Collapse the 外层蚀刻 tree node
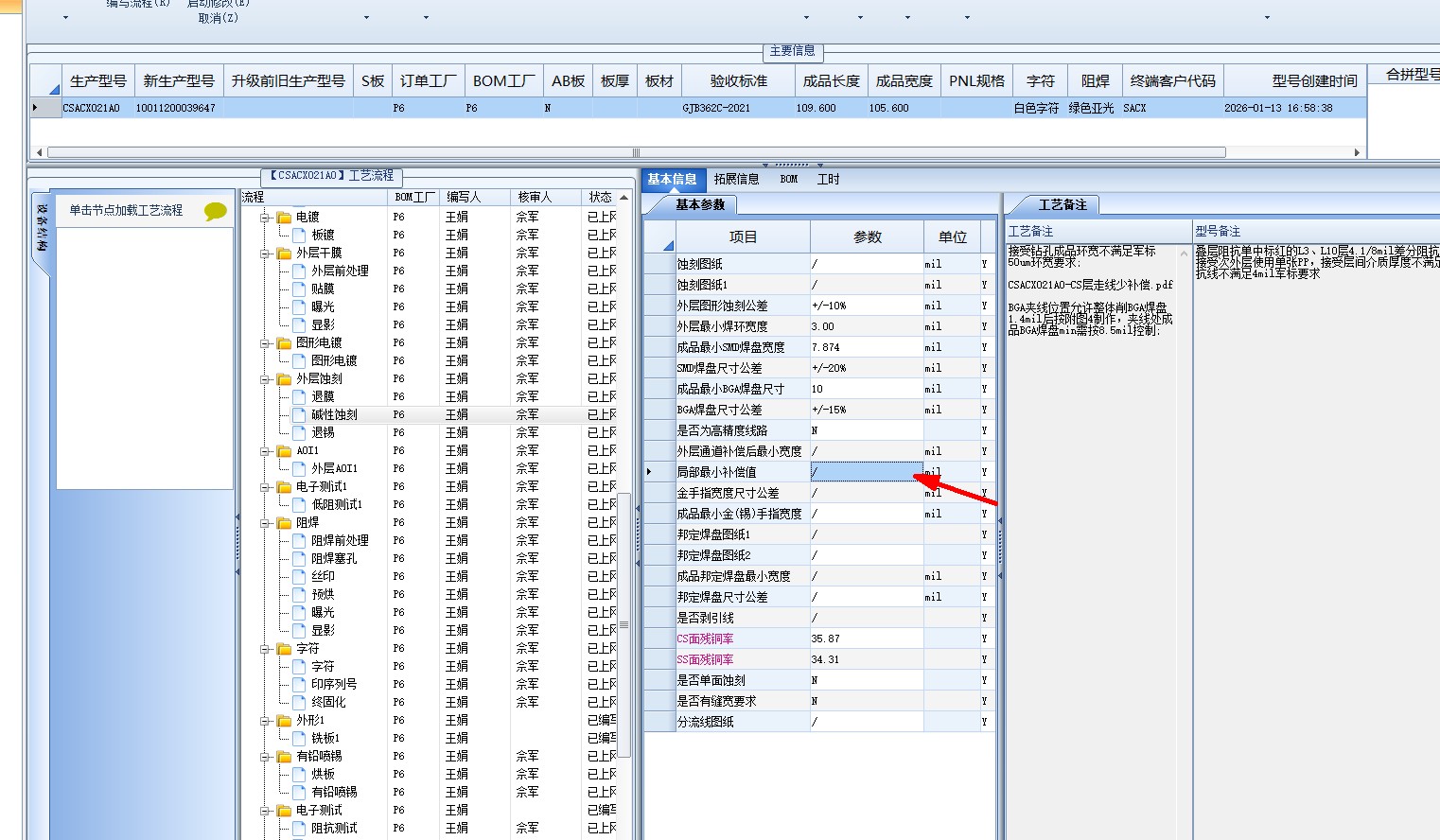This screenshot has width=1440, height=840. [266, 379]
